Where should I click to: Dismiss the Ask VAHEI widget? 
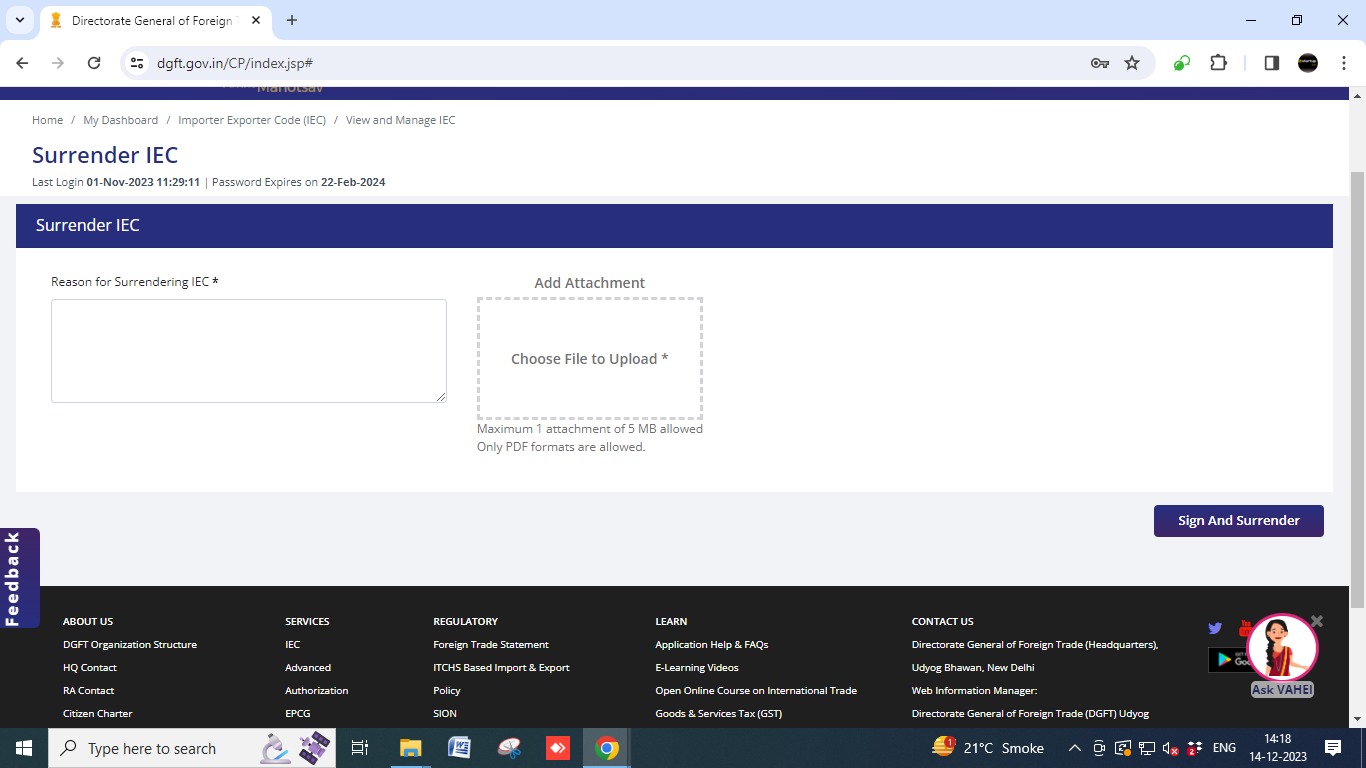click(x=1317, y=621)
